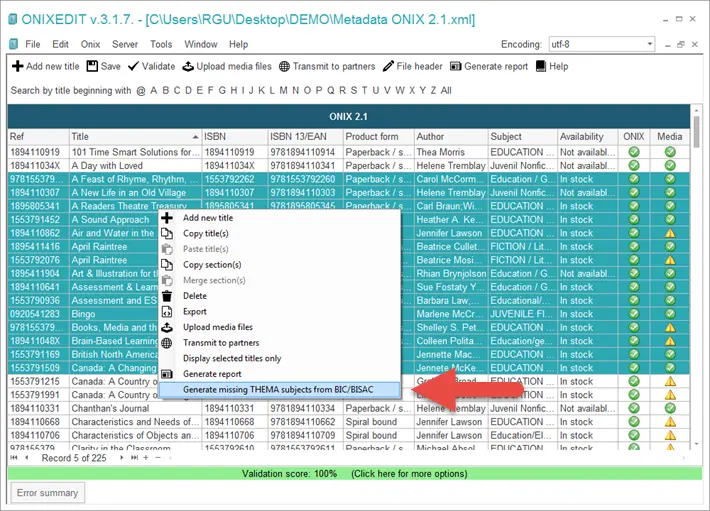Click the Validate checkmark icon
Viewport: 710px width, 511px height.
(x=133, y=67)
